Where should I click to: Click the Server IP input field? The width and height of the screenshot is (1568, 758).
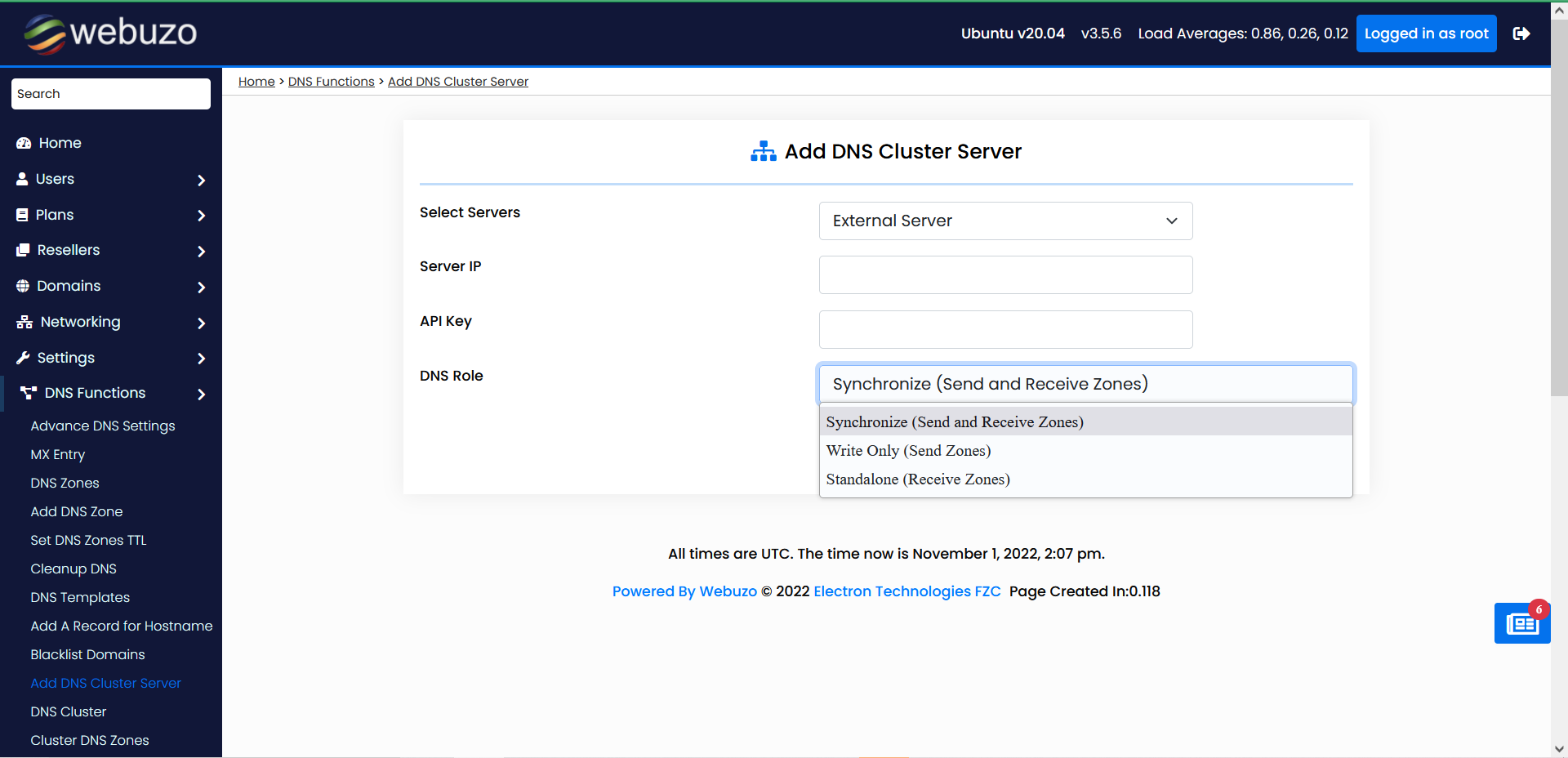(1004, 274)
